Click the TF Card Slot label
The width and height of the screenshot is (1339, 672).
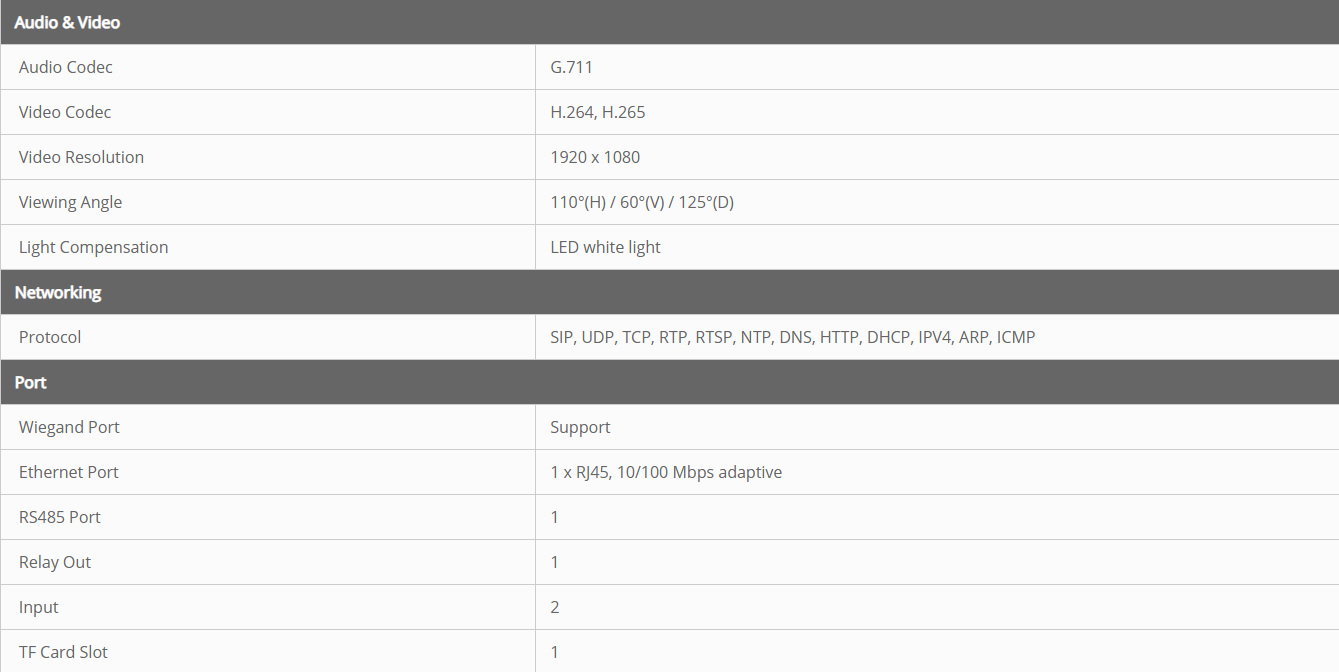pos(63,652)
